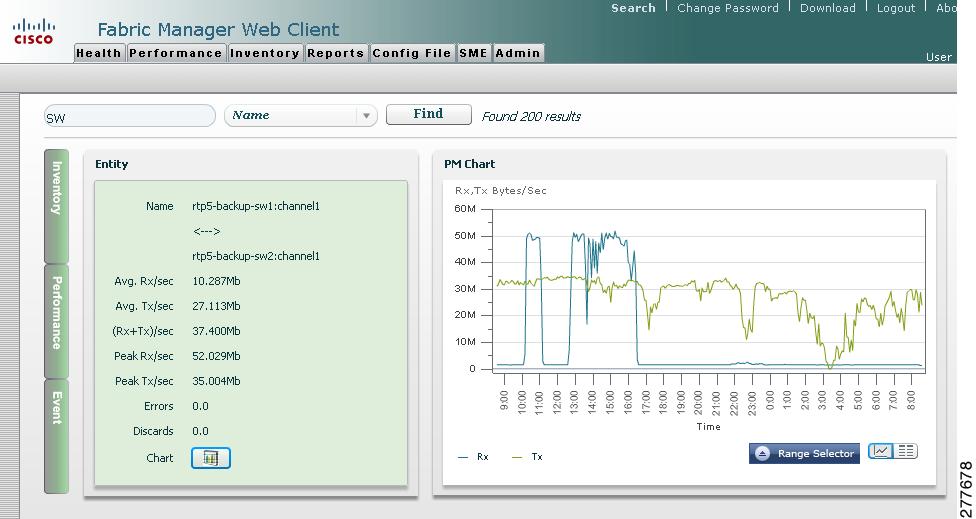This screenshot has width=976, height=519.
Task: Click the Cisco logo
Action: click(x=34, y=32)
